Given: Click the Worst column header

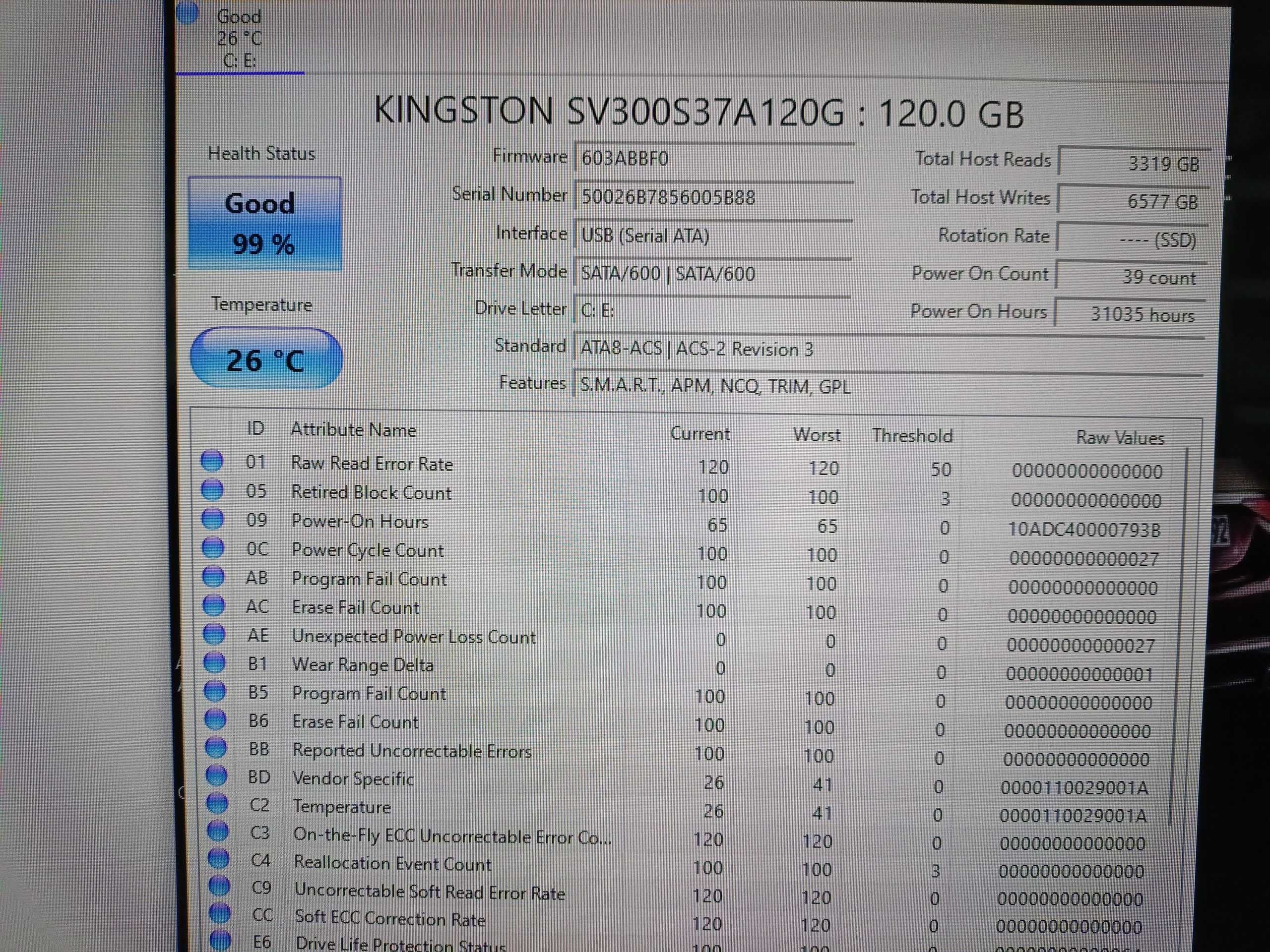Looking at the screenshot, I should (x=817, y=434).
